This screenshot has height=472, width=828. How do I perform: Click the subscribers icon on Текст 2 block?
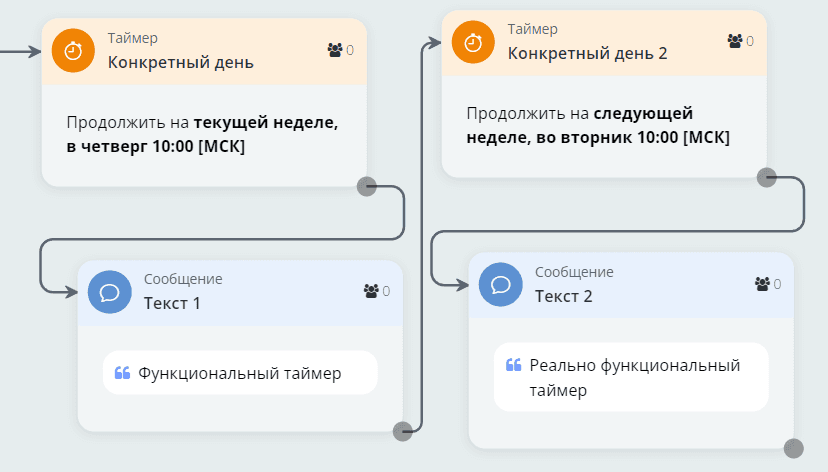[x=762, y=283]
